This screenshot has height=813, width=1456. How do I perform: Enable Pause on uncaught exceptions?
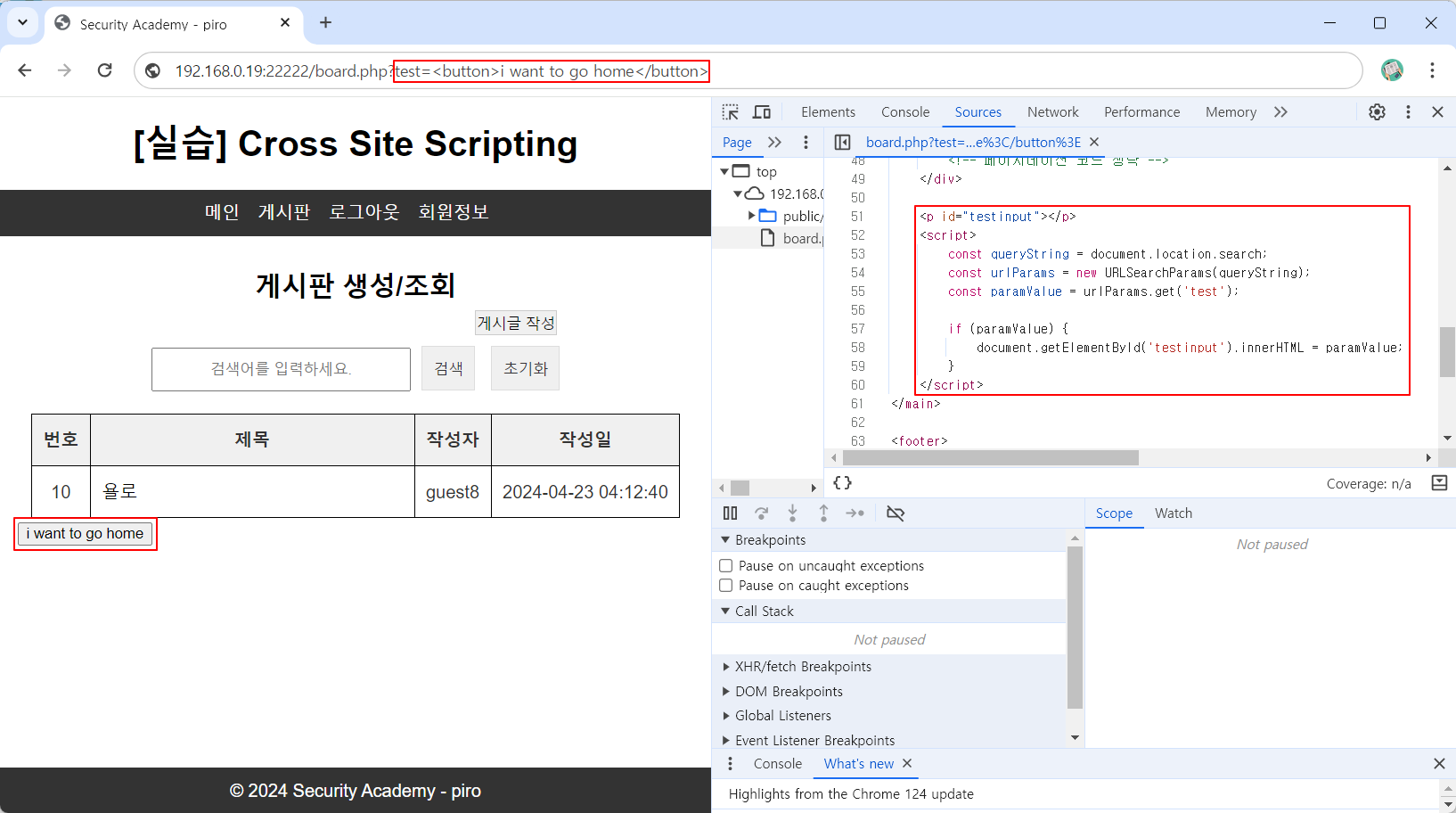(726, 566)
